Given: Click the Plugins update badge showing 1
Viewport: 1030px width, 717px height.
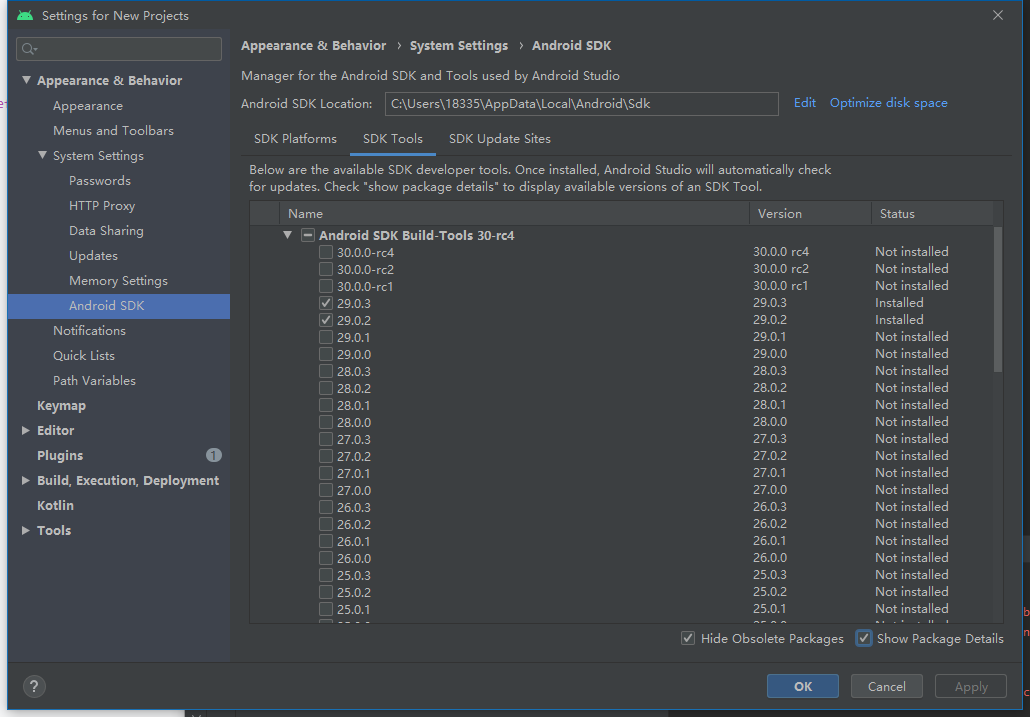Looking at the screenshot, I should point(213,455).
